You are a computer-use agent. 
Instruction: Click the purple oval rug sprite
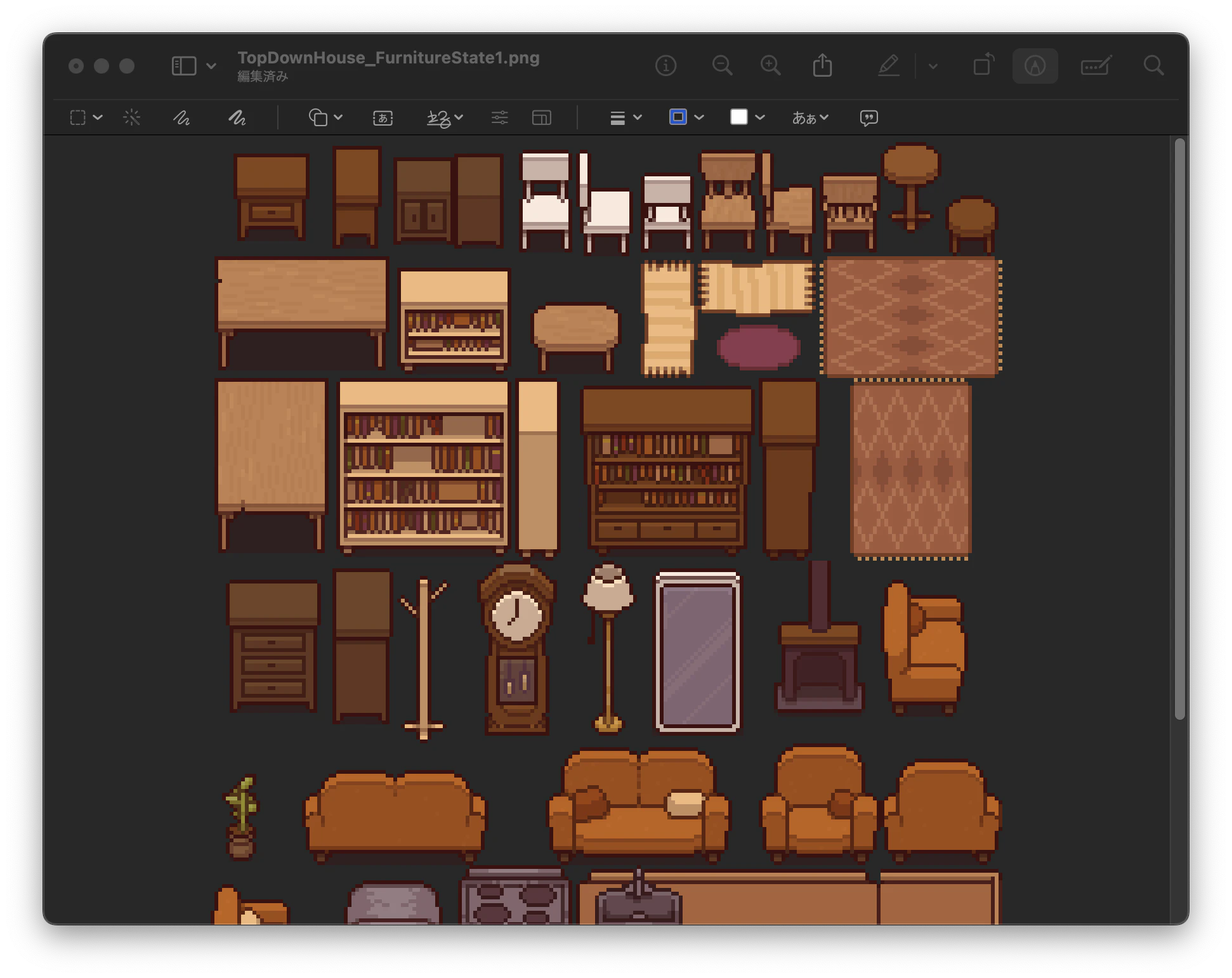(x=759, y=346)
